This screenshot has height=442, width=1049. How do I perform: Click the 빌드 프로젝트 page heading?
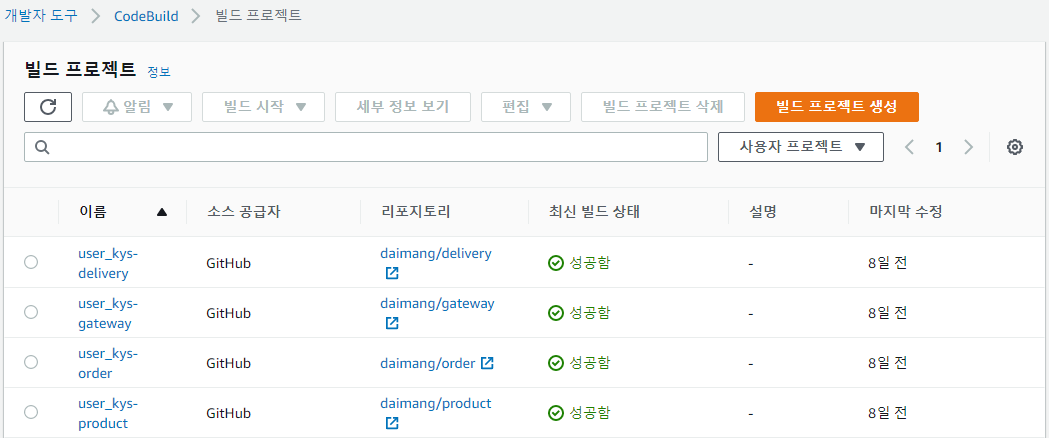tap(80, 70)
